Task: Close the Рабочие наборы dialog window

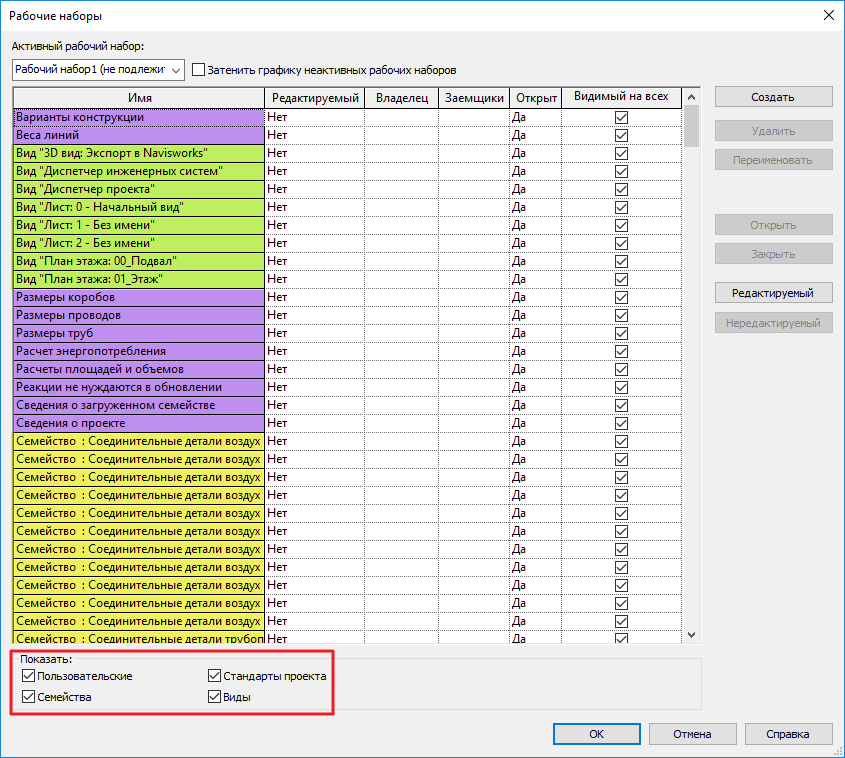Action: click(829, 15)
